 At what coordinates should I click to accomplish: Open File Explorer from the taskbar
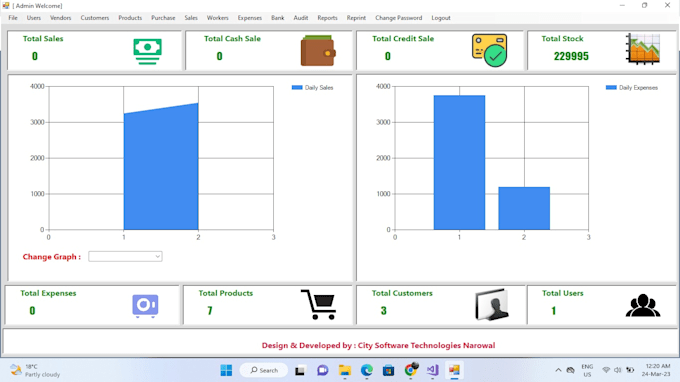point(345,370)
